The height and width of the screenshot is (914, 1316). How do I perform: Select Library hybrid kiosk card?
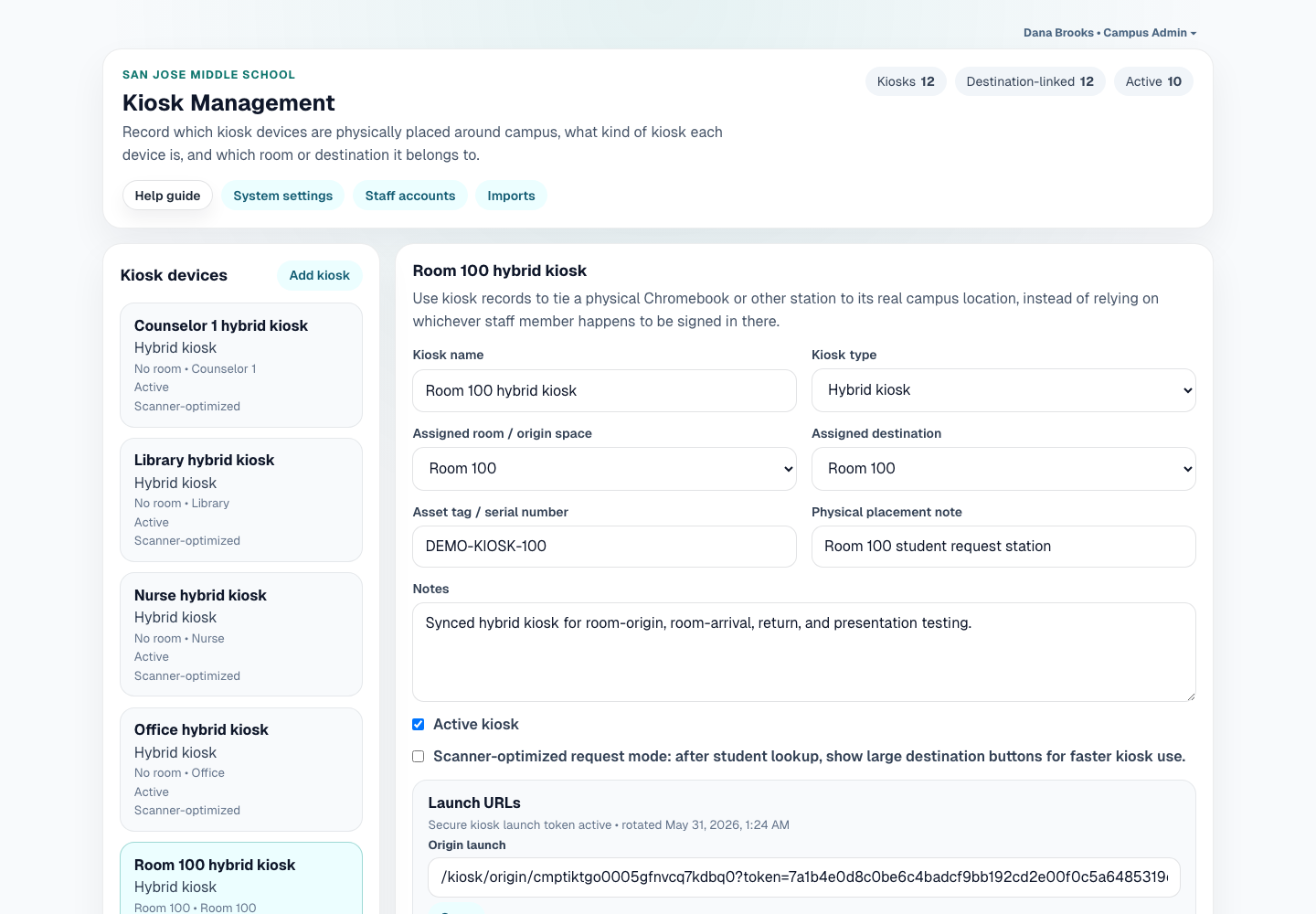(x=241, y=500)
